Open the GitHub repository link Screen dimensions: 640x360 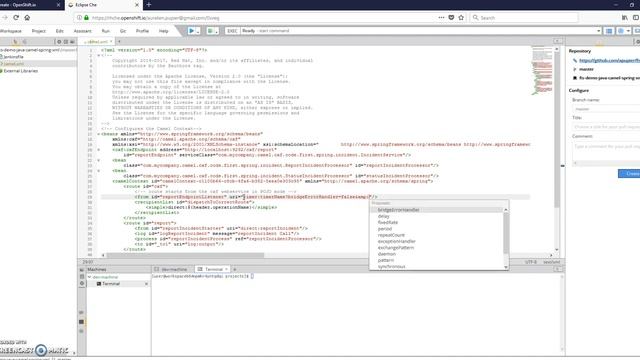click(609, 60)
